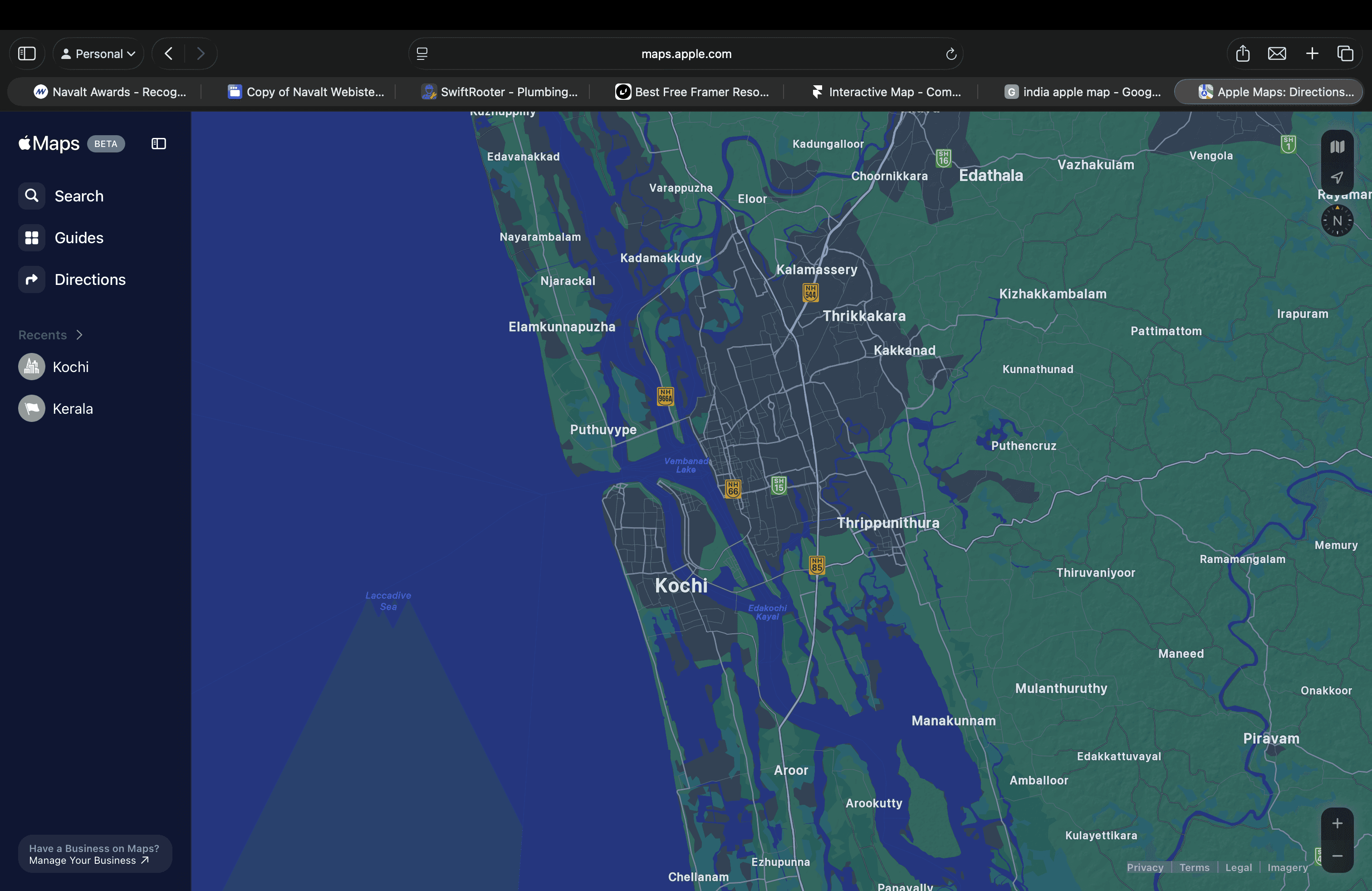This screenshot has height=891, width=1372.
Task: Zoom in with the plus button
Action: click(x=1337, y=823)
